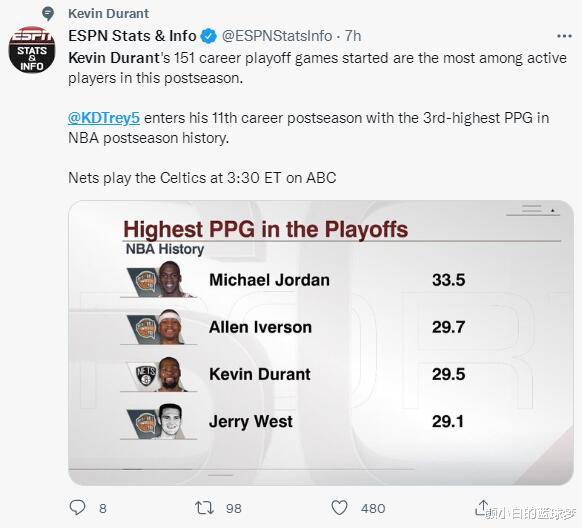Click the retweet count 98

click(x=233, y=508)
